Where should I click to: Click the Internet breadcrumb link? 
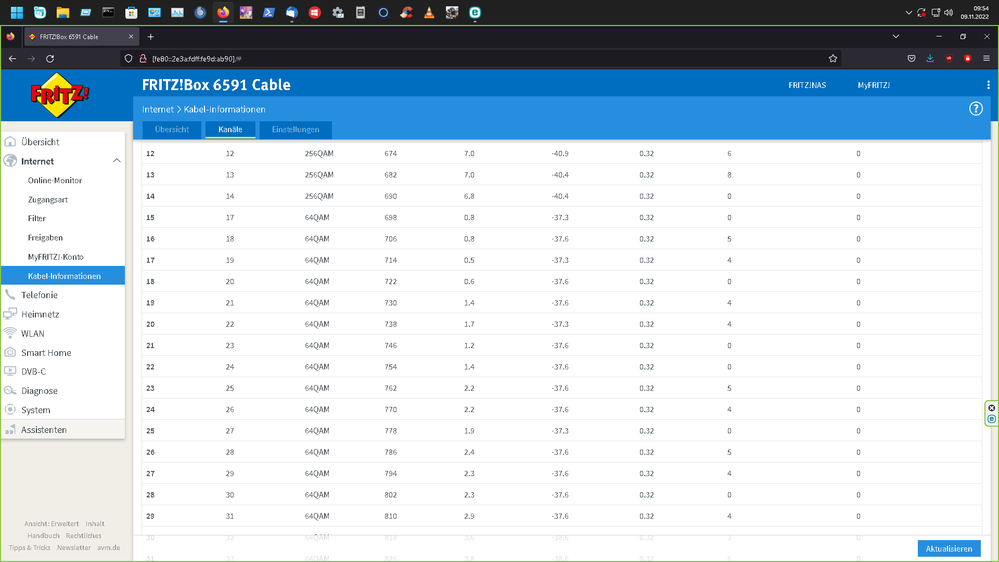click(x=157, y=110)
